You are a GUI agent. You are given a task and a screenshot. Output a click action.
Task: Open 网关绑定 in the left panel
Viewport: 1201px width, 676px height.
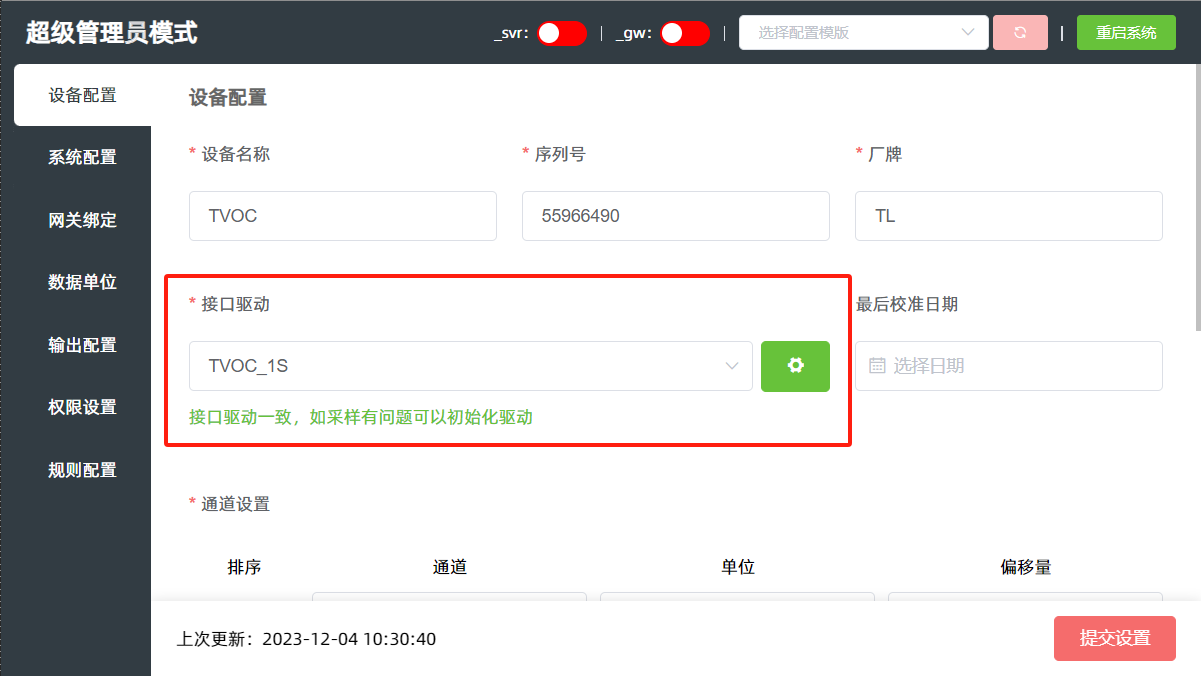pyautogui.click(x=80, y=219)
